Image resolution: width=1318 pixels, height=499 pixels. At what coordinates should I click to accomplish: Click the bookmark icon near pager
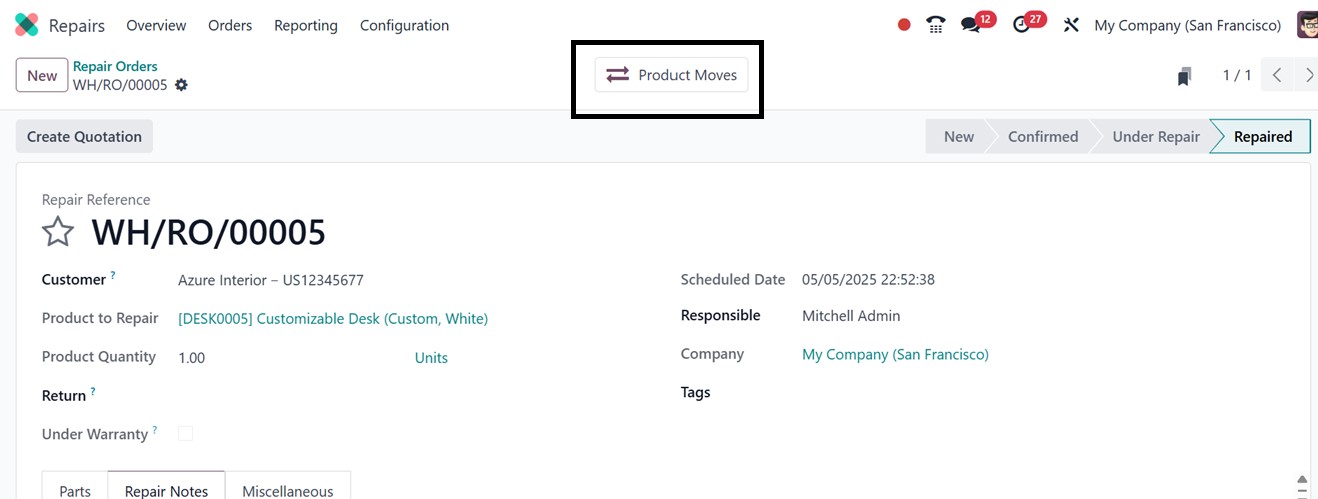[x=1185, y=76]
